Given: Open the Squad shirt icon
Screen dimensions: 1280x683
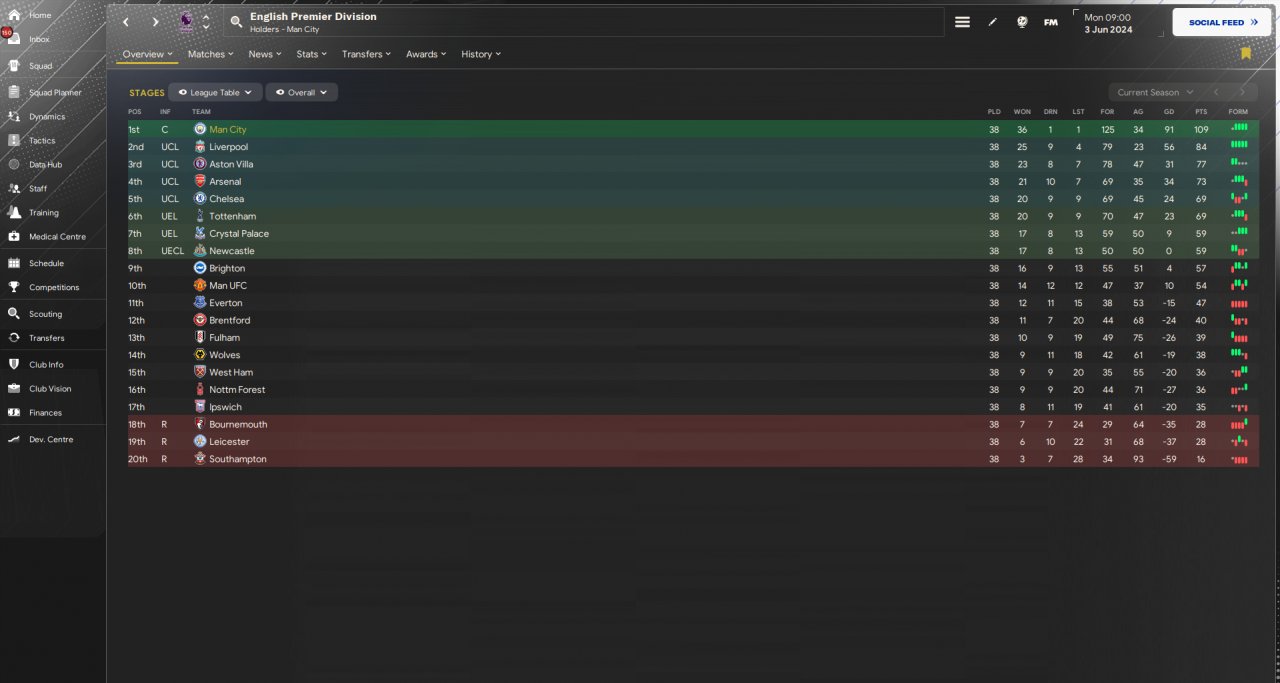Looking at the screenshot, I should tap(13, 66).
